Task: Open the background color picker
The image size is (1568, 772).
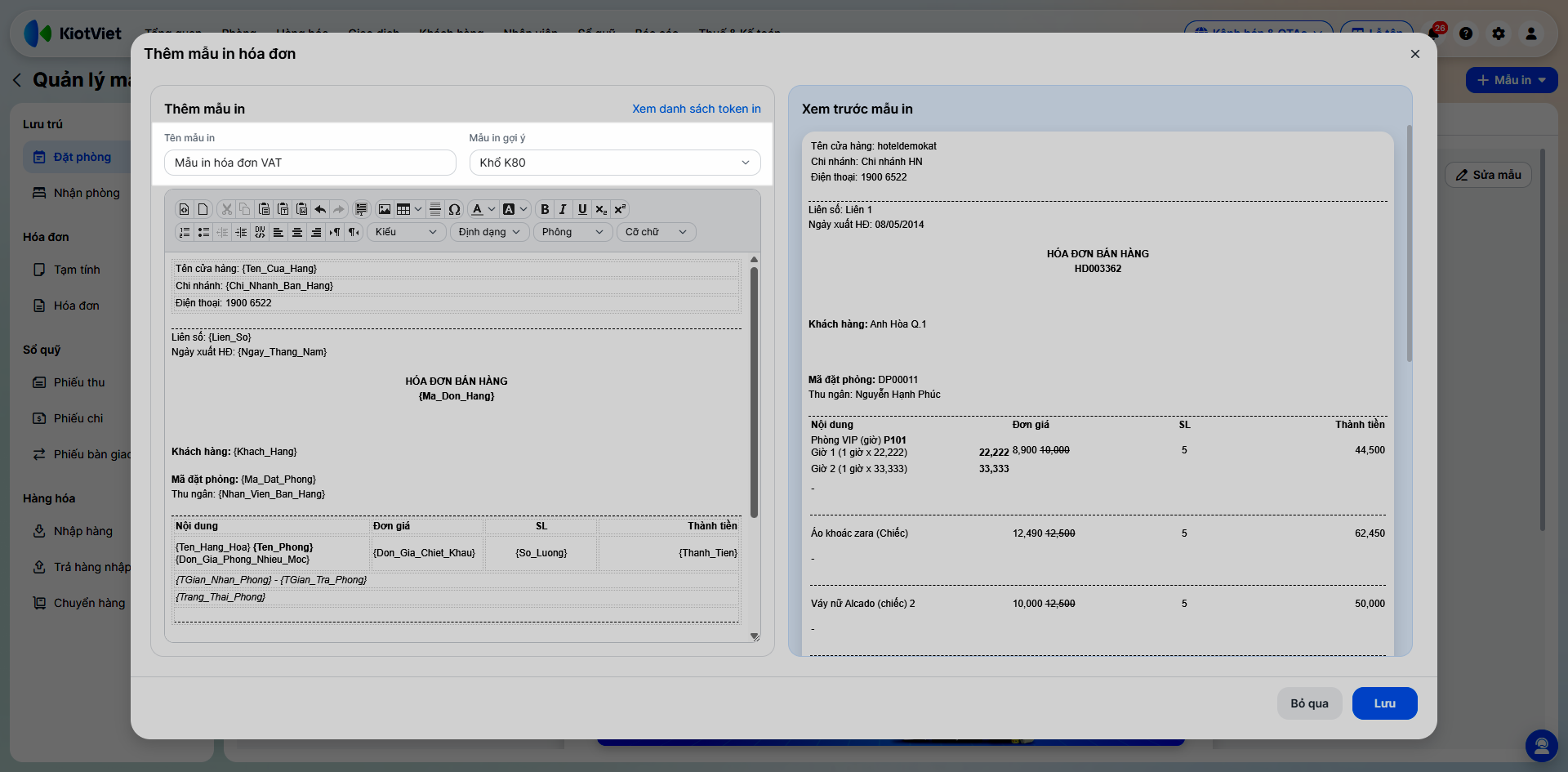Action: 514,209
